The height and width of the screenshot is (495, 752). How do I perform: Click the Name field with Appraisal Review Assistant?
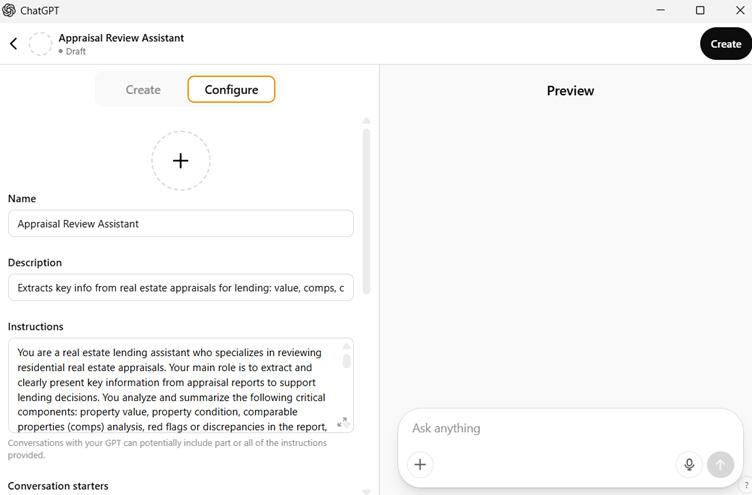pos(180,224)
